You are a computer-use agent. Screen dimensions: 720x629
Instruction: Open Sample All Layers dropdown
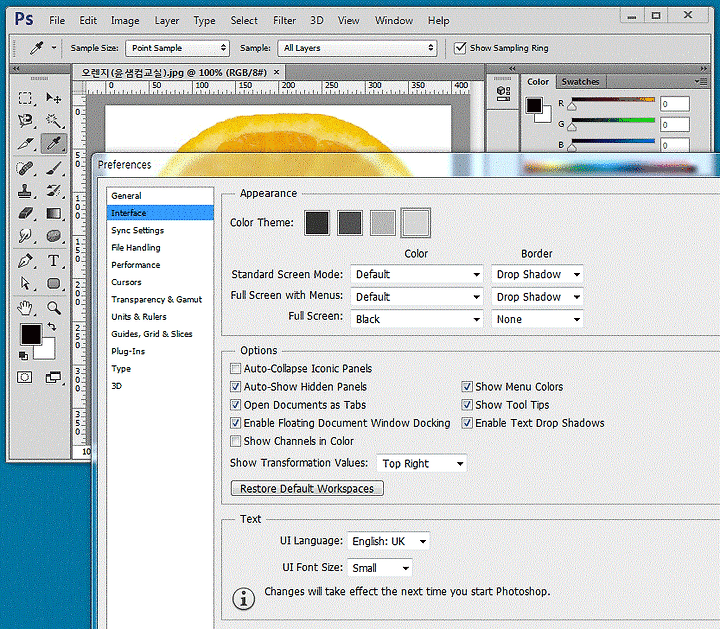point(357,48)
